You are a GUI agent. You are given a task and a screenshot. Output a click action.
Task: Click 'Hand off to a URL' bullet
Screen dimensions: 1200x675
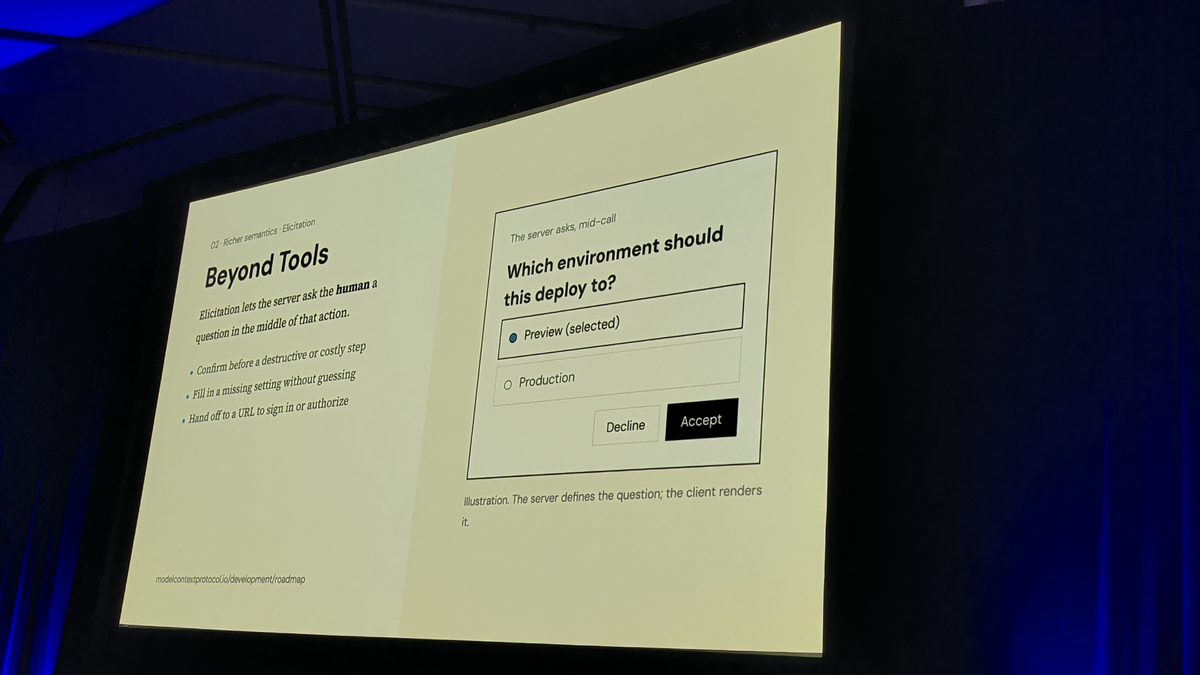268,410
